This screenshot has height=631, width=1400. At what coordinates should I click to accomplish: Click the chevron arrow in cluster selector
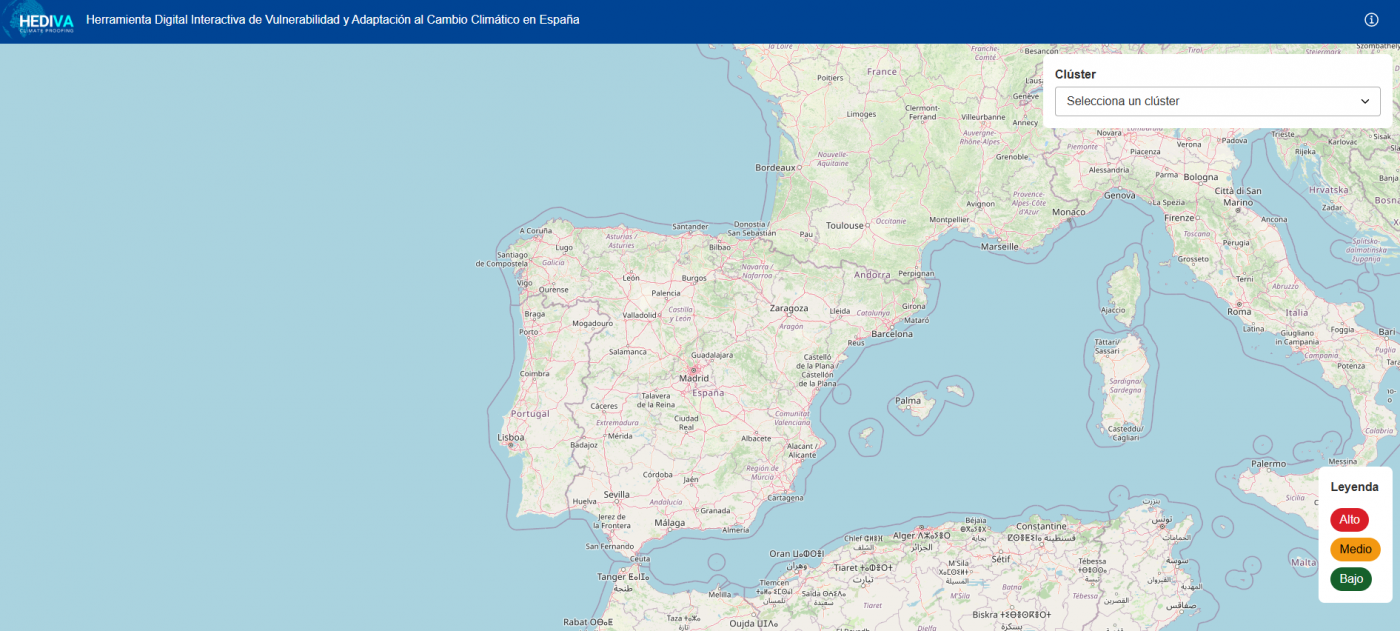pos(1364,101)
